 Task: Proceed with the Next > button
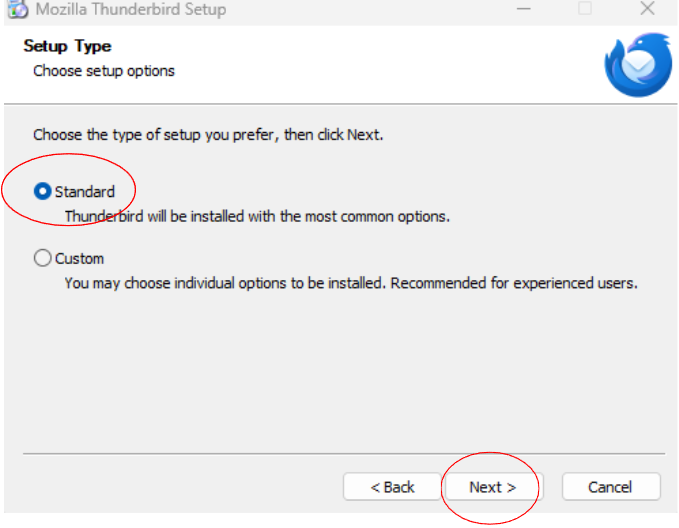(x=493, y=487)
